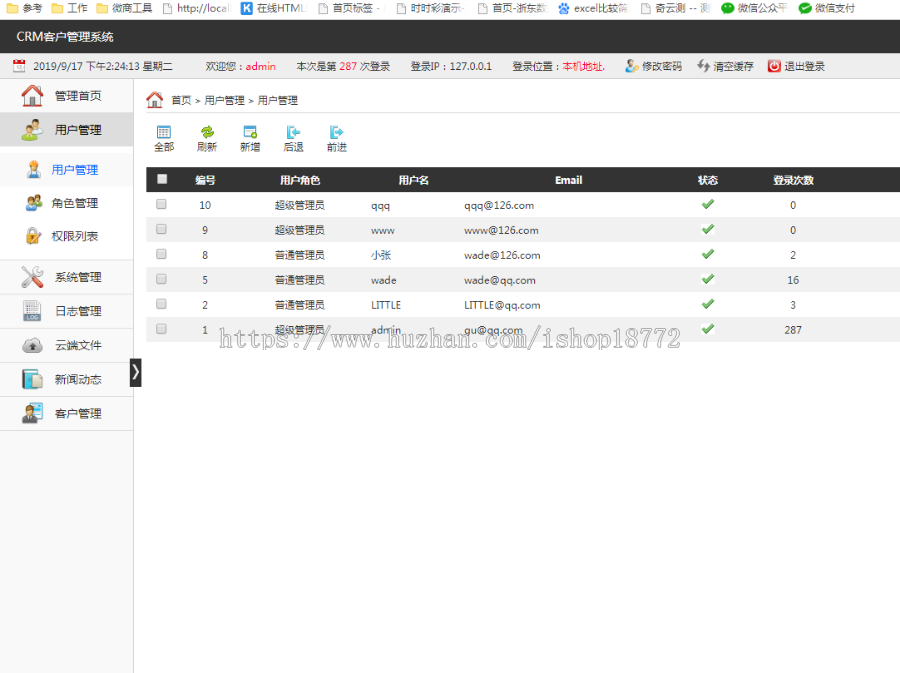Click the 登录次数 column header
This screenshot has height=673, width=900.
pos(793,180)
